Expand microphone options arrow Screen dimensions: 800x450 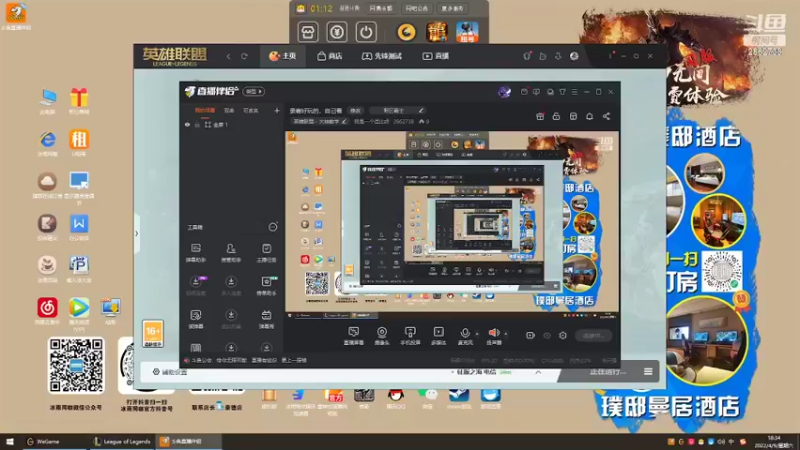point(477,334)
